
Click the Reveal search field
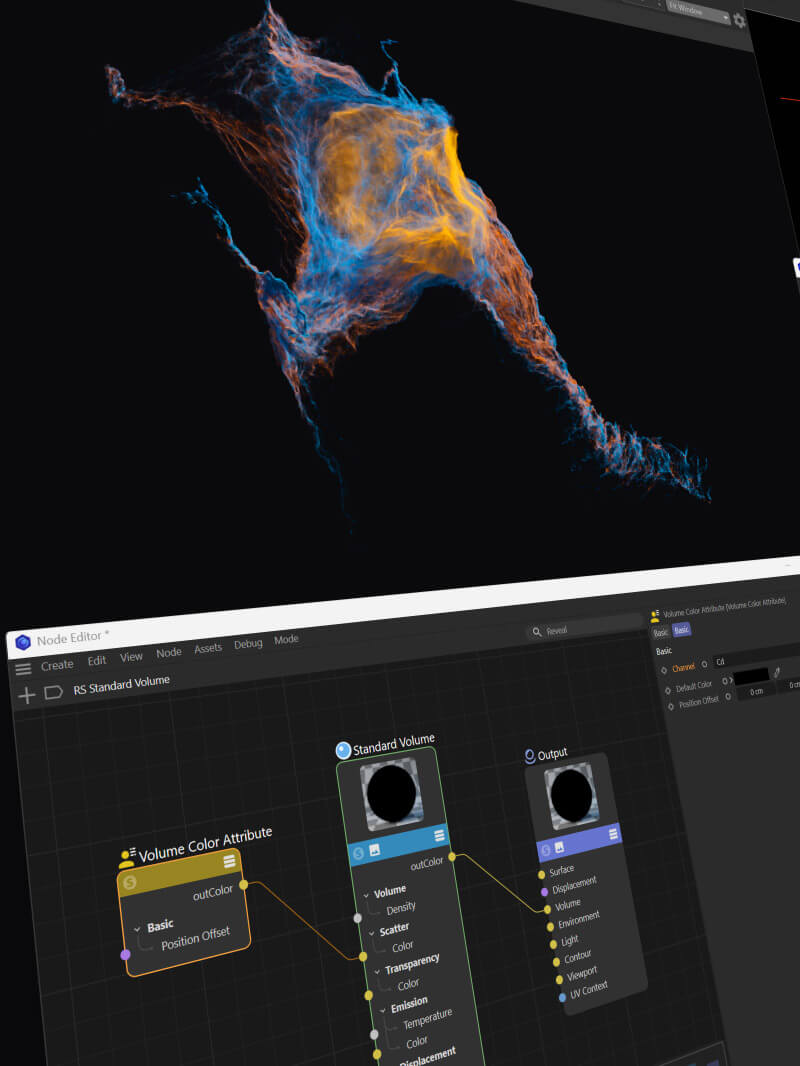tap(584, 627)
